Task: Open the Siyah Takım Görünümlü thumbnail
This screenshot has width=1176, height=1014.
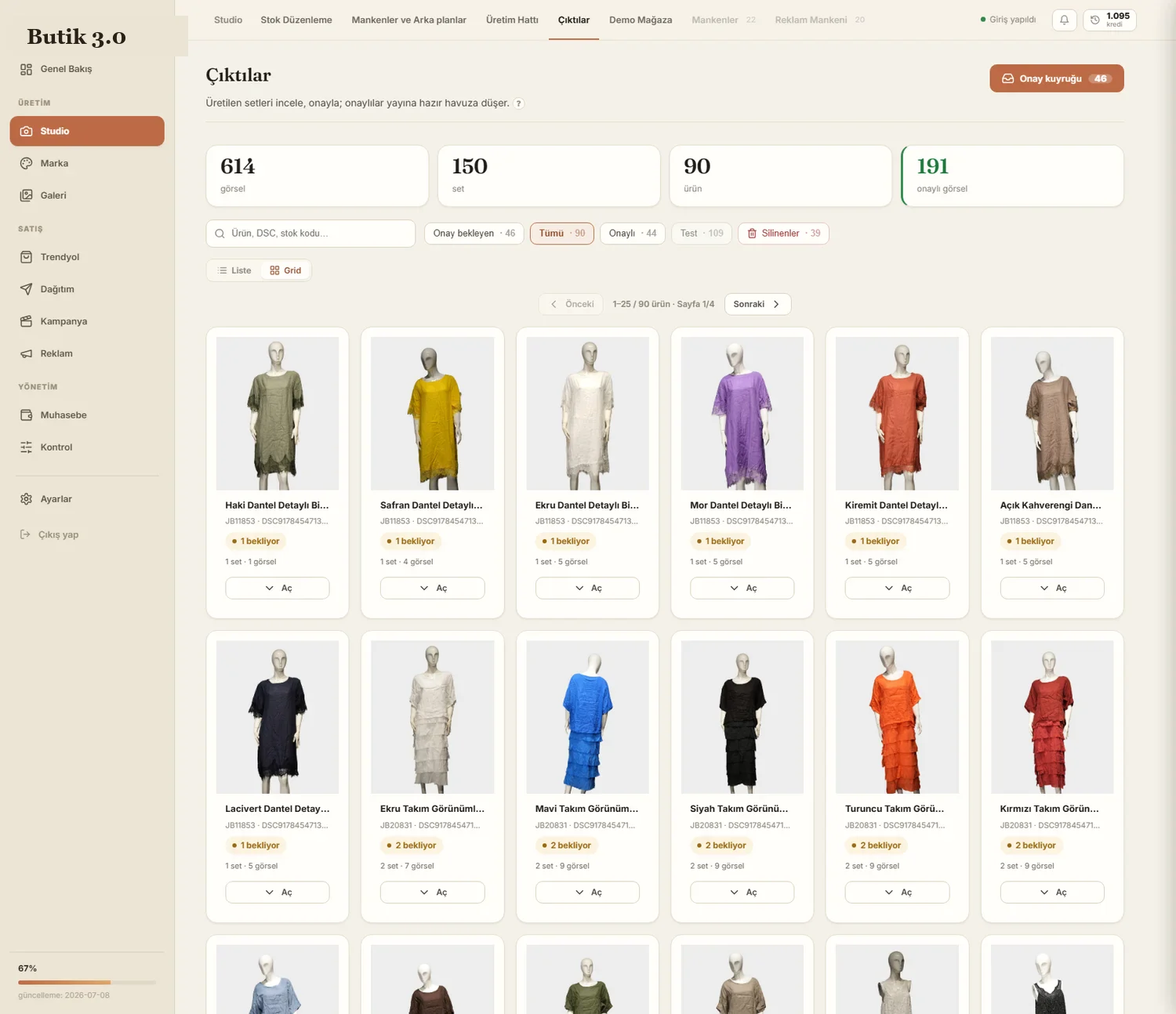Action: [742, 717]
